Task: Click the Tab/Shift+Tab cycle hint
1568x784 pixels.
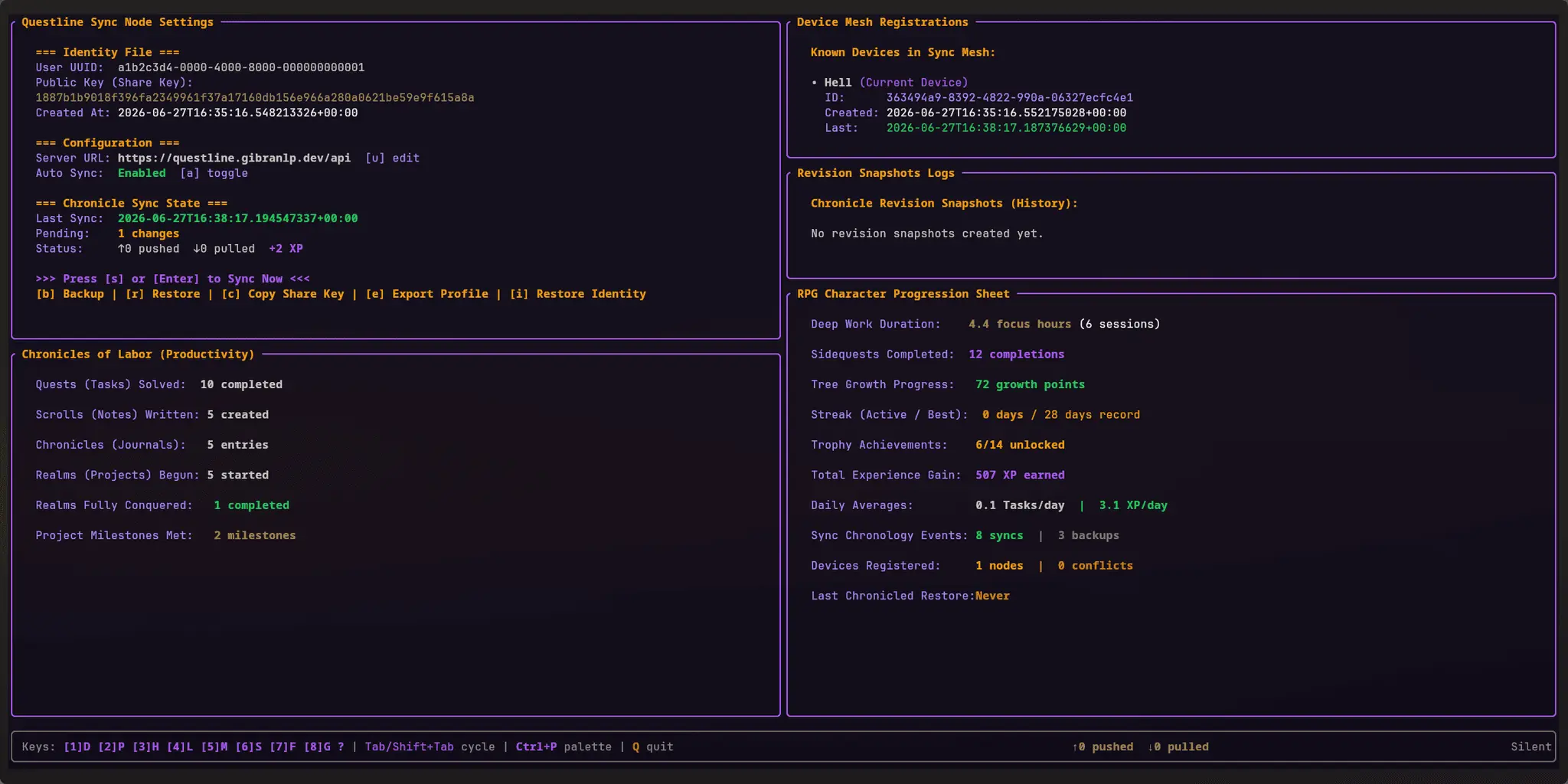Action: coord(430,746)
